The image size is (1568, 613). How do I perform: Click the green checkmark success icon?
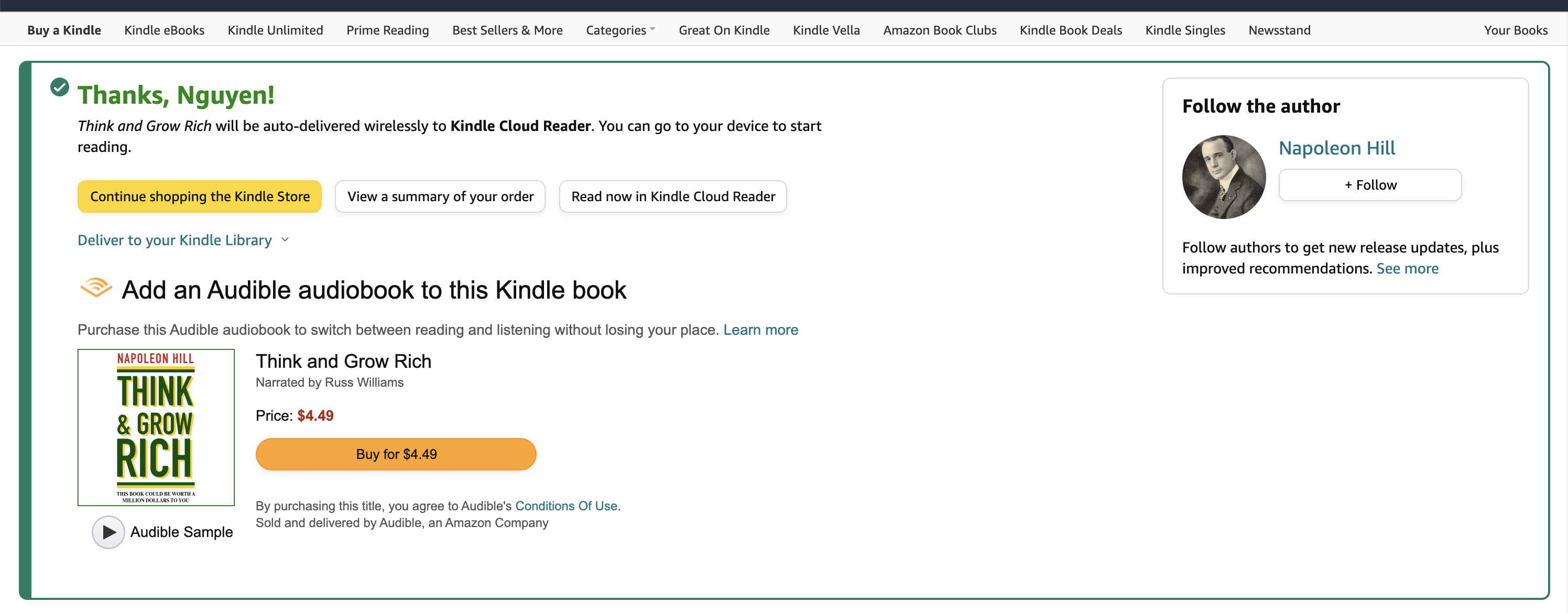tap(60, 87)
